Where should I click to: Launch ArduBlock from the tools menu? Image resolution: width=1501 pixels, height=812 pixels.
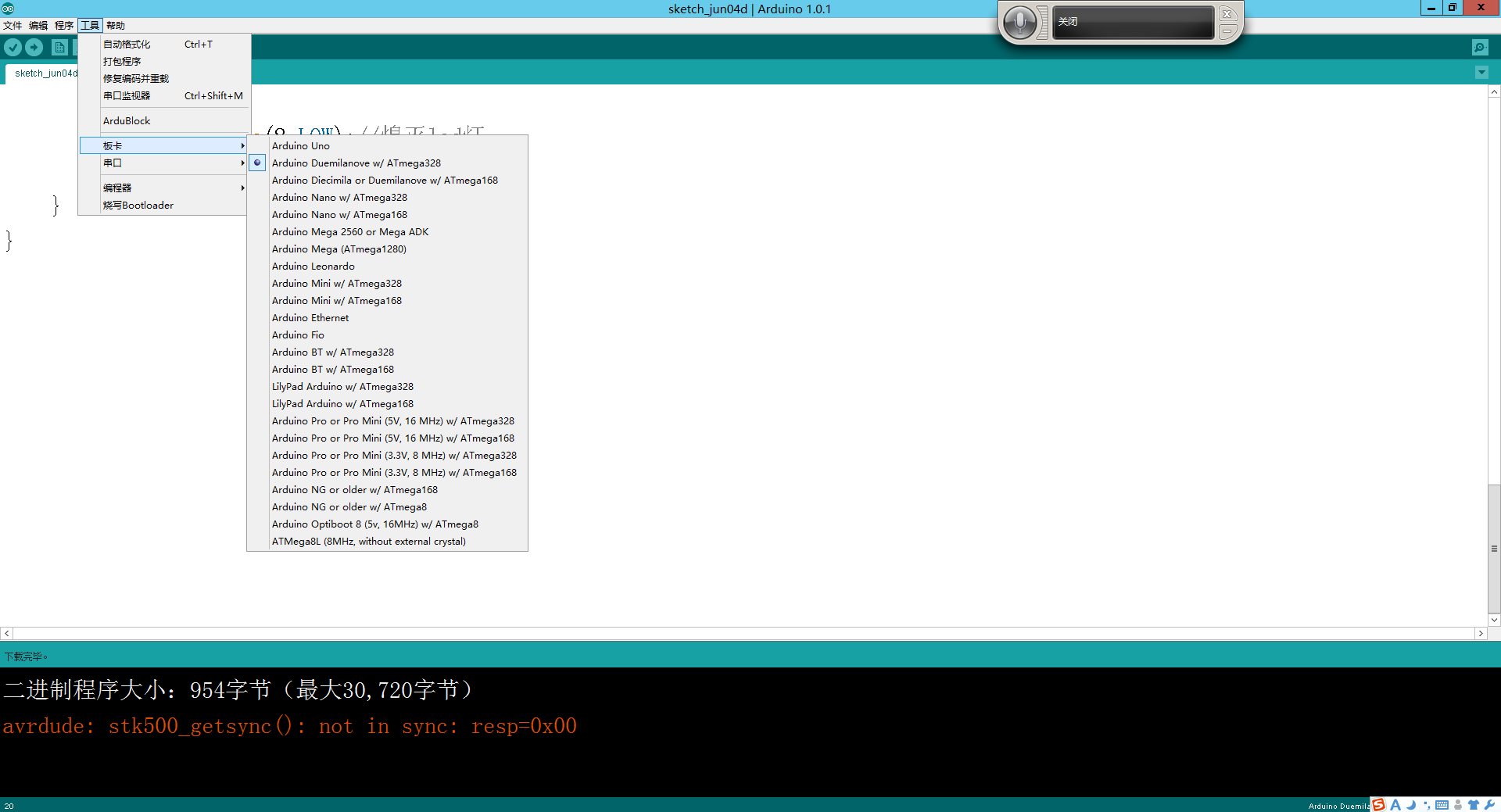coord(164,120)
